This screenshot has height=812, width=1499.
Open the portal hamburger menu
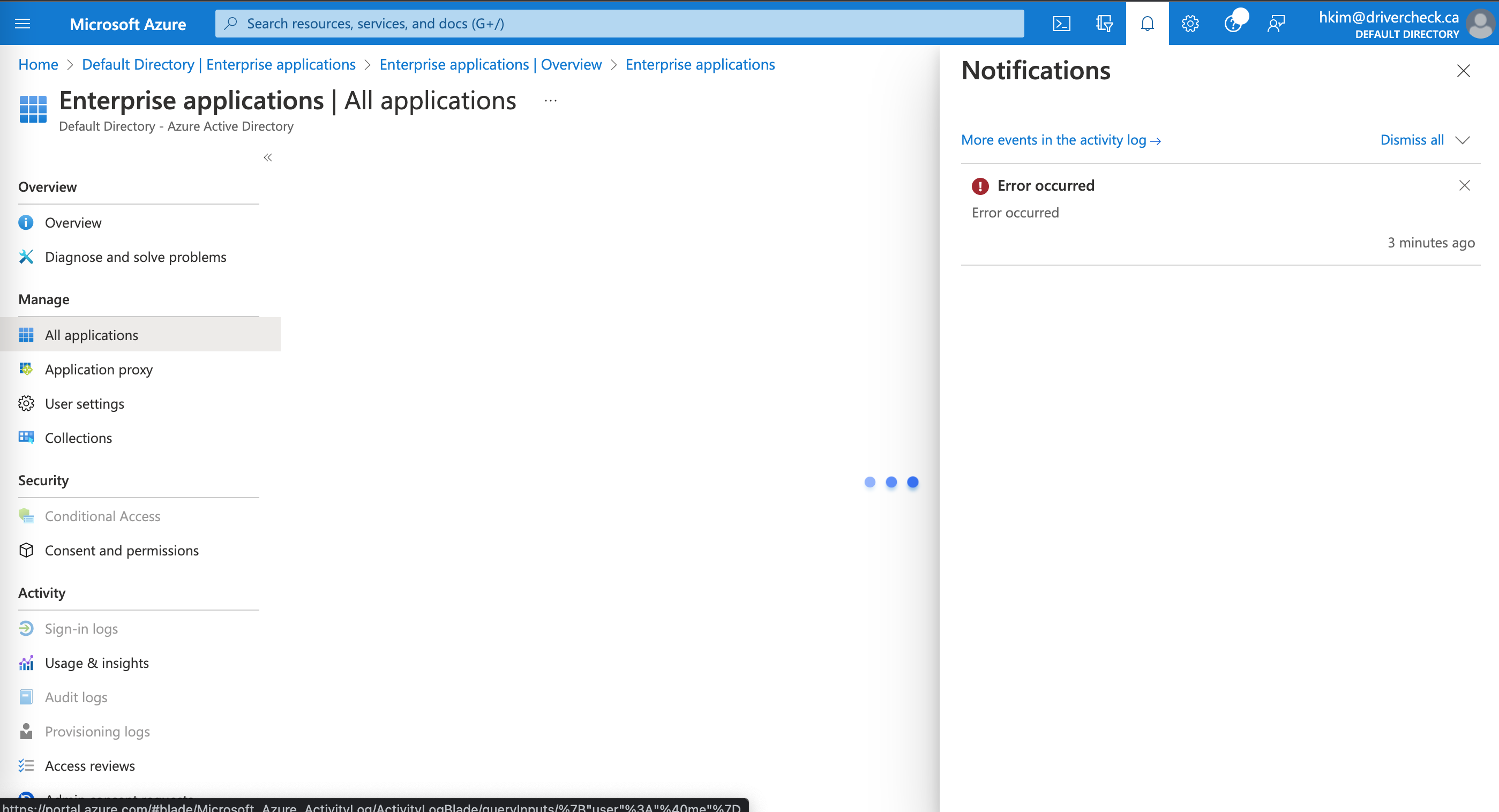[x=23, y=23]
